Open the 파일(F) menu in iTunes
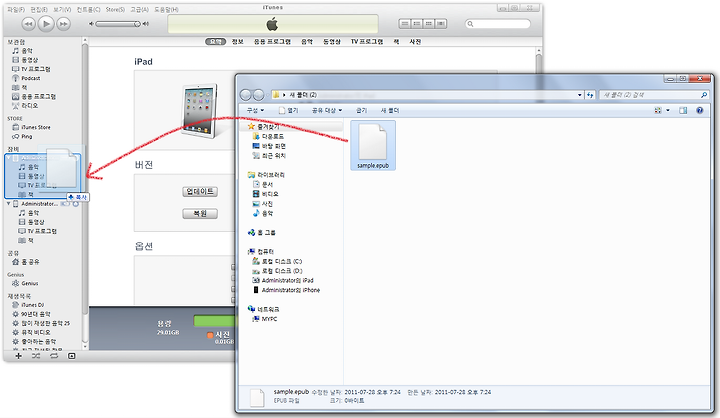This screenshot has height=418, width=720. coord(16,9)
